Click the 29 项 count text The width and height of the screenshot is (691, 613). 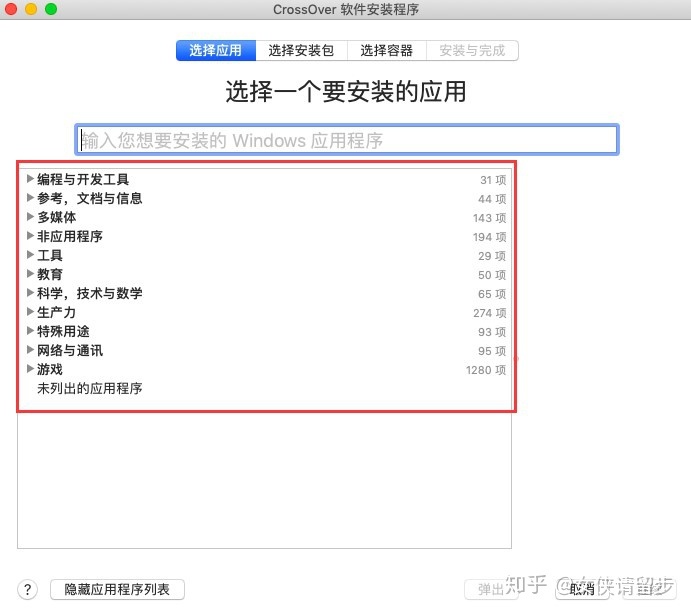pos(492,256)
